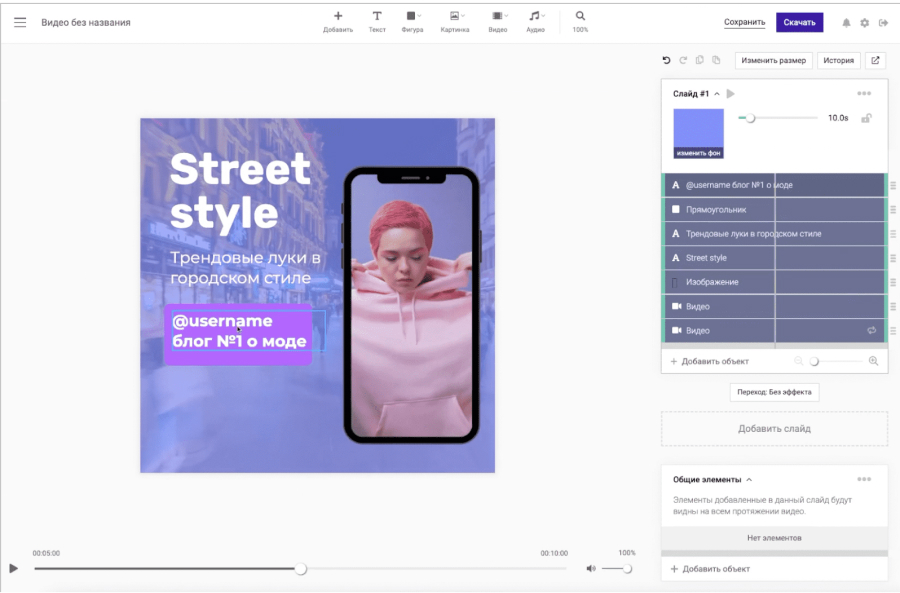Select the Текст tool
Viewport: 900px width, 593px height.
pos(377,21)
